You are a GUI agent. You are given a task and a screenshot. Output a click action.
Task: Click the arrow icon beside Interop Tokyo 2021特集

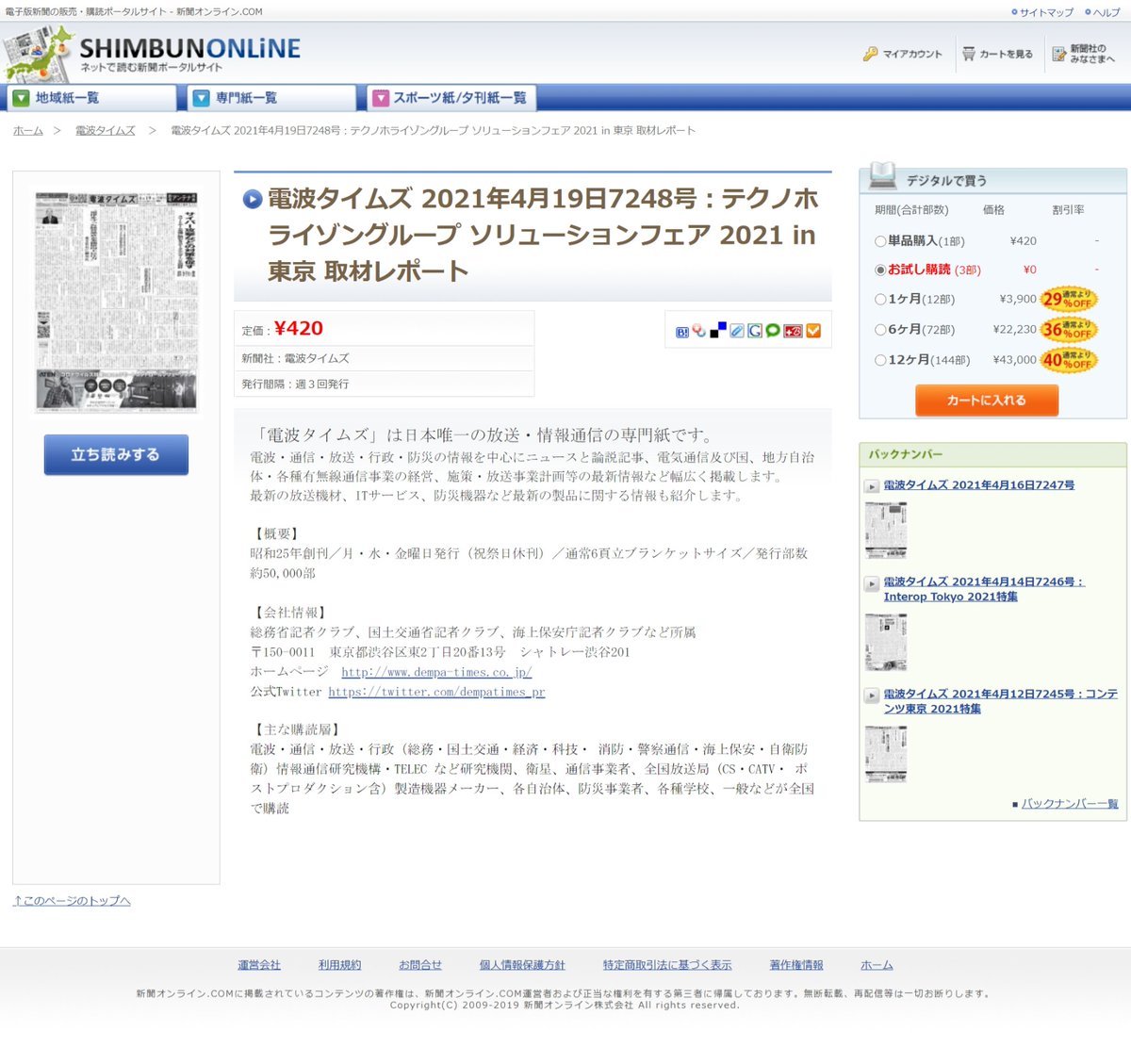click(872, 583)
